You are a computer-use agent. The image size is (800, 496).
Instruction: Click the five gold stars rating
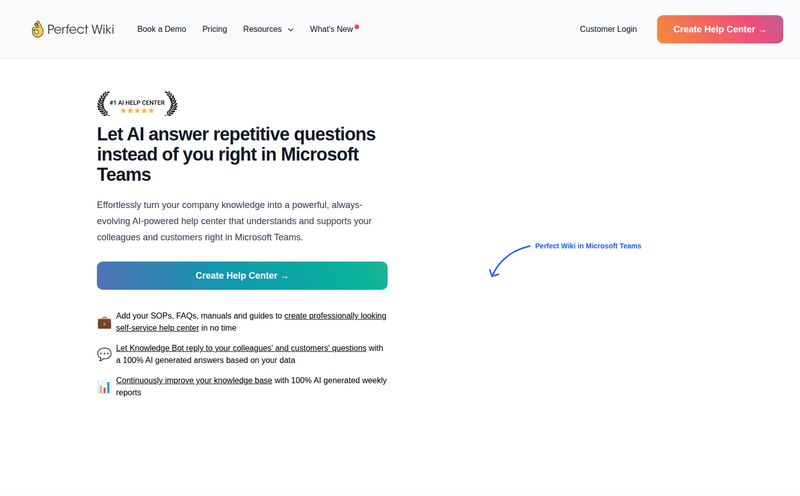(x=137, y=111)
